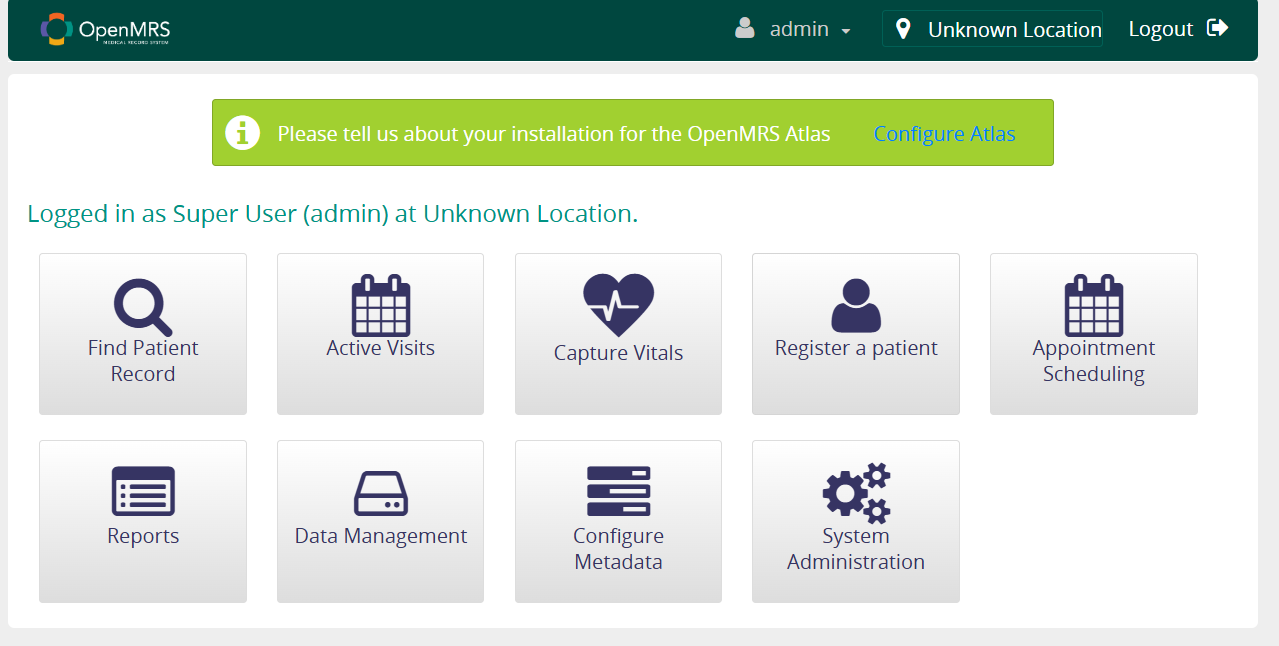Click the info icon in the green banner
This screenshot has width=1279, height=646.
point(243,133)
